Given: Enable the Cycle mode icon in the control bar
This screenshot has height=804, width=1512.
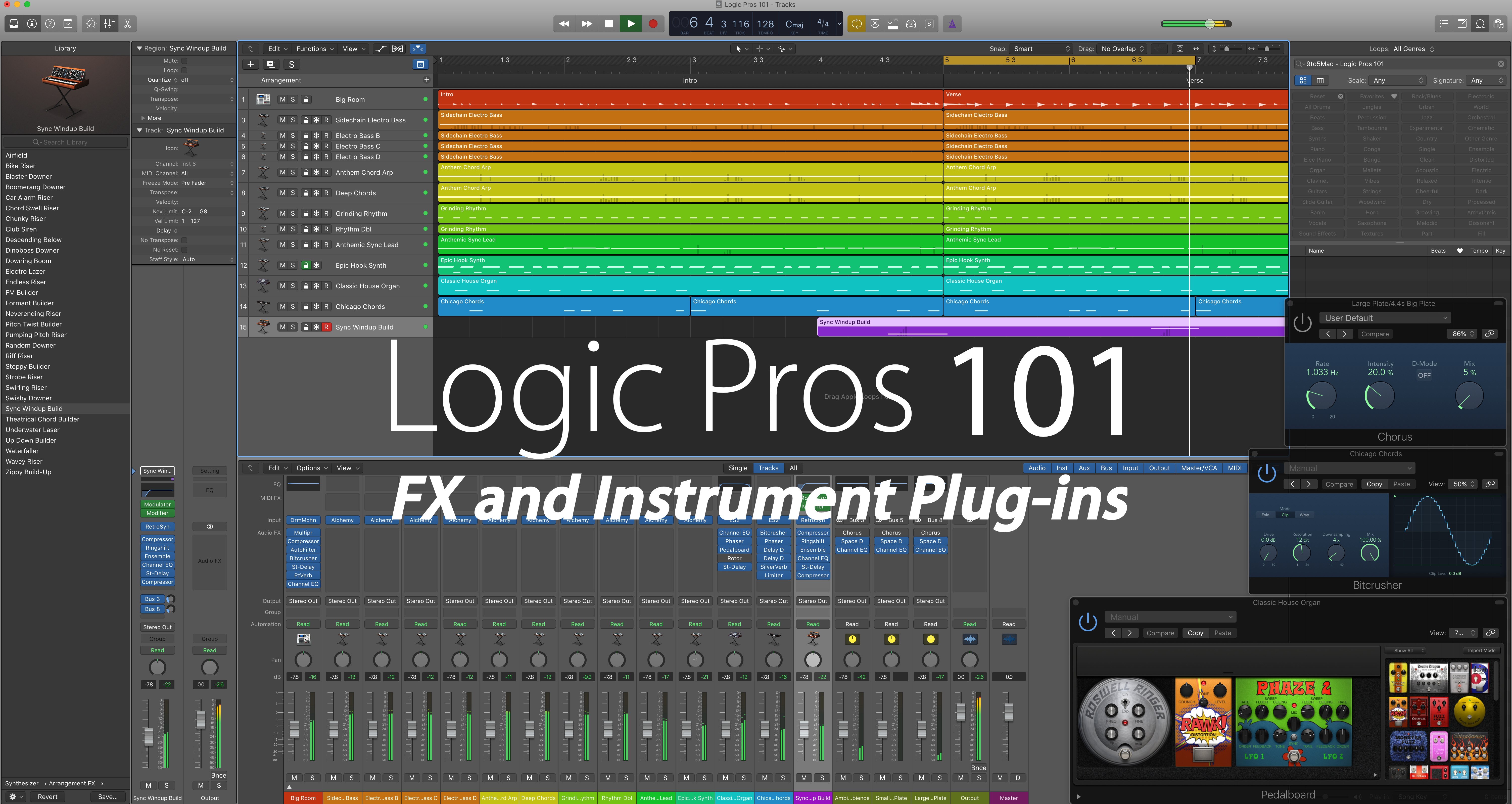Looking at the screenshot, I should (x=856, y=23).
